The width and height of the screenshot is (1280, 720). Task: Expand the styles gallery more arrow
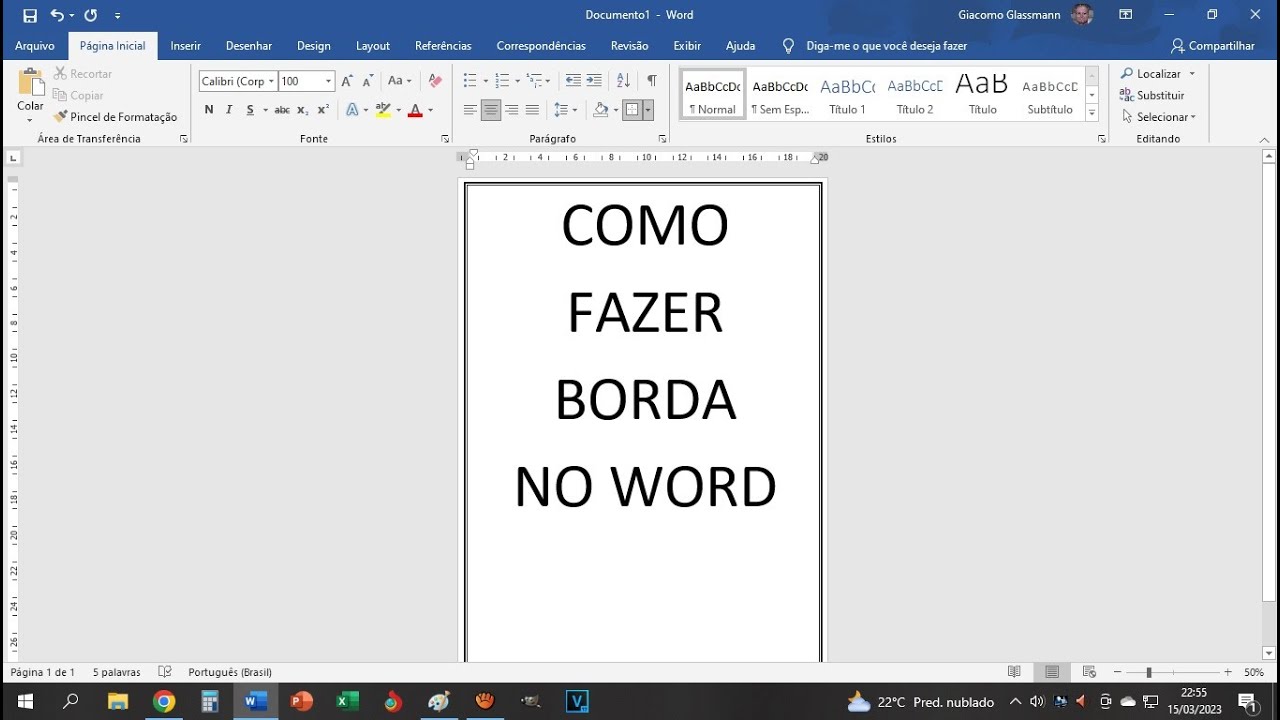pos(1092,114)
